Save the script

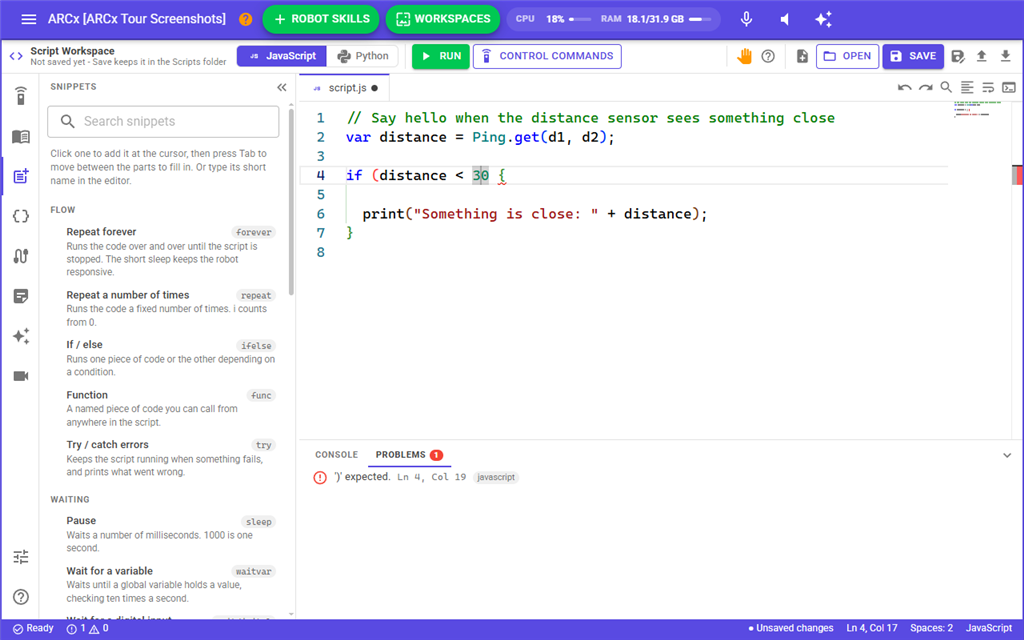[913, 56]
